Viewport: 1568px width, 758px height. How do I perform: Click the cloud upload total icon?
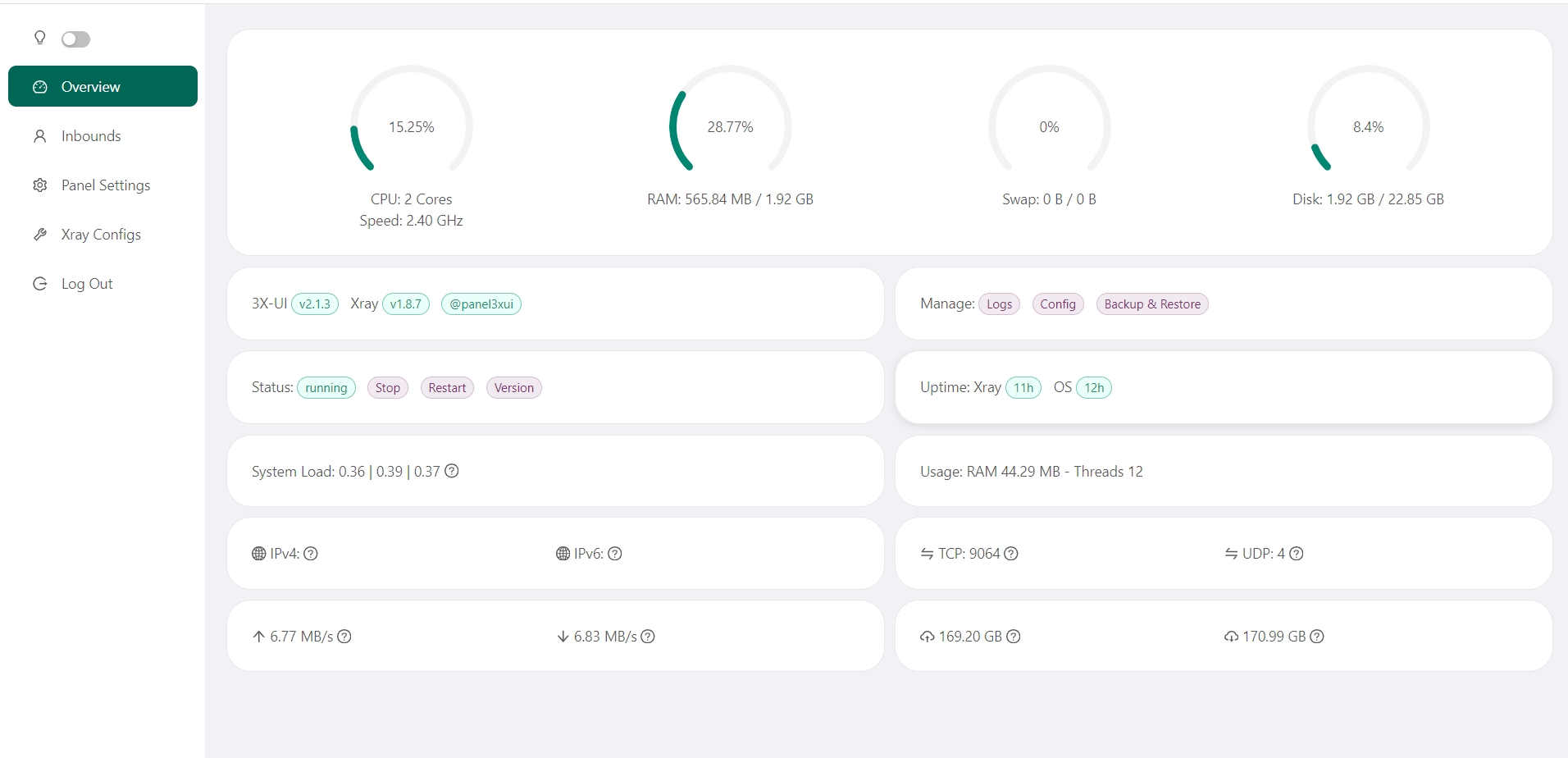928,637
